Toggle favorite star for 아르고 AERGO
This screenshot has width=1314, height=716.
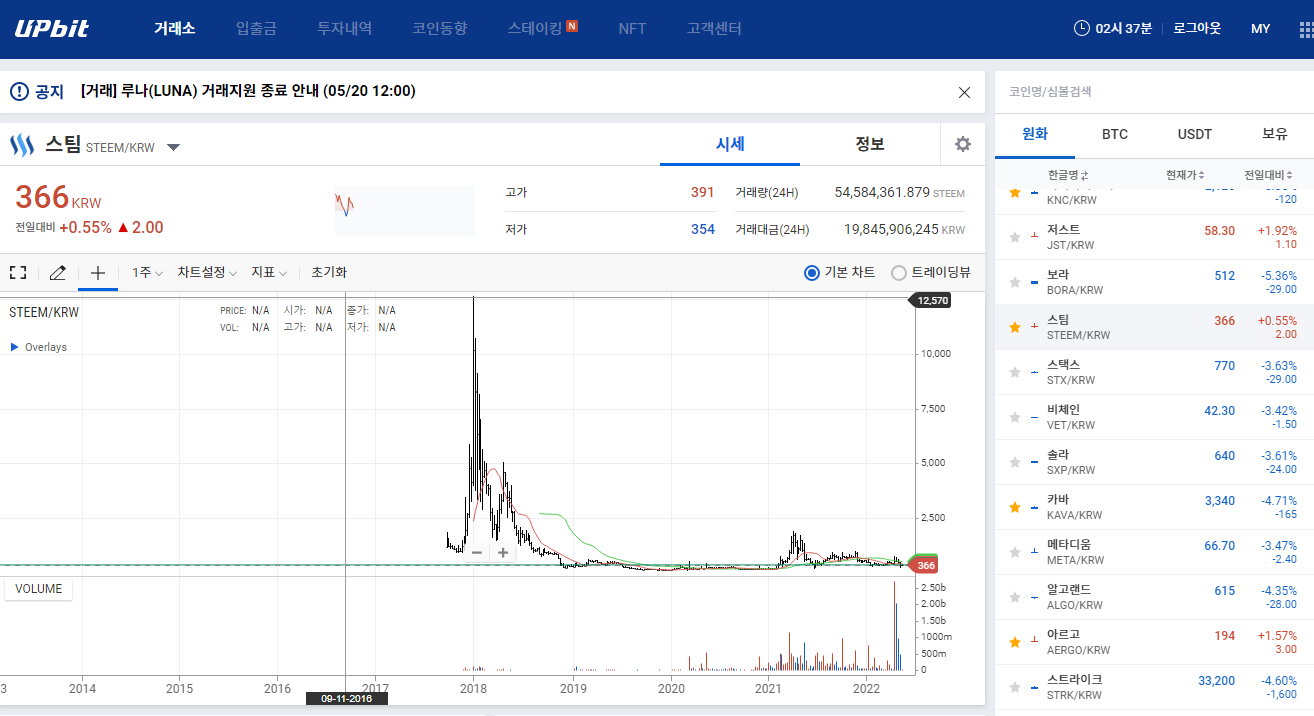(x=1015, y=642)
